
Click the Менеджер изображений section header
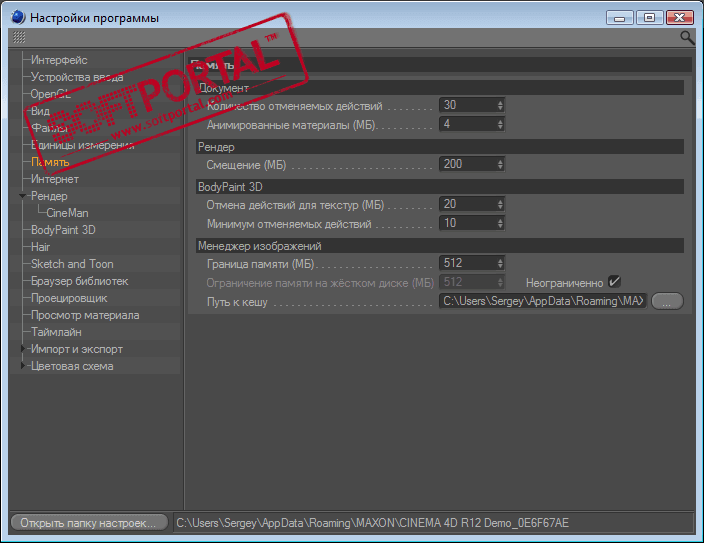tap(440, 246)
